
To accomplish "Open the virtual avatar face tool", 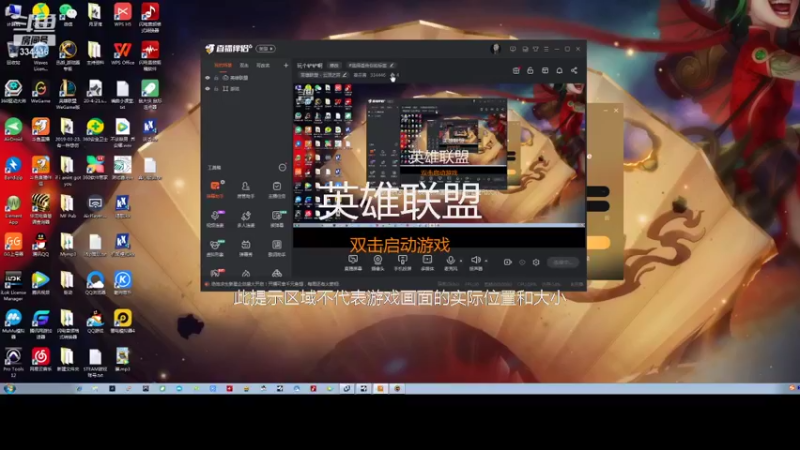I will [x=215, y=247].
